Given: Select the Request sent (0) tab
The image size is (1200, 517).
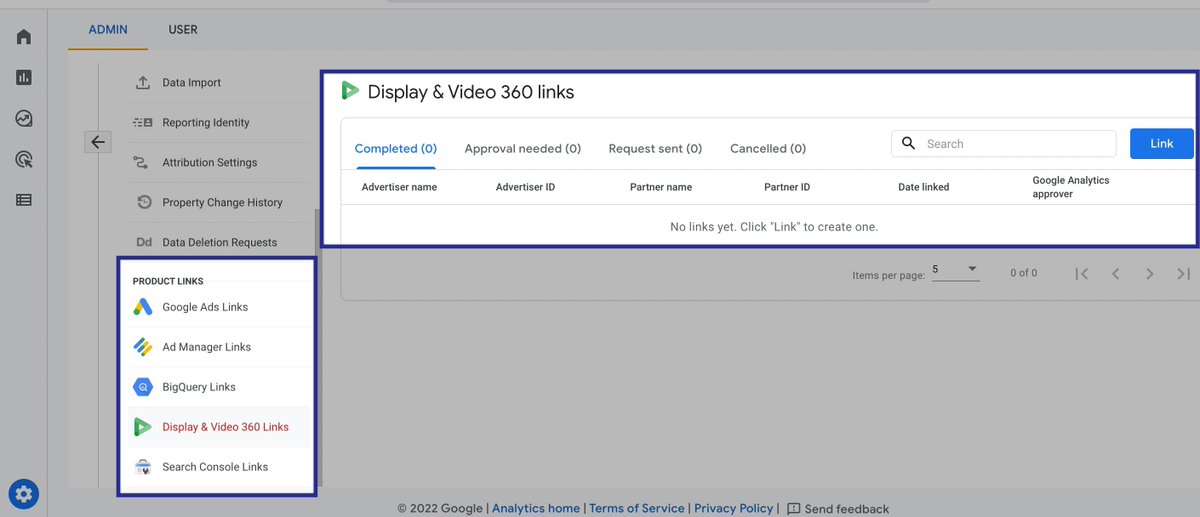Looking at the screenshot, I should click(x=655, y=148).
